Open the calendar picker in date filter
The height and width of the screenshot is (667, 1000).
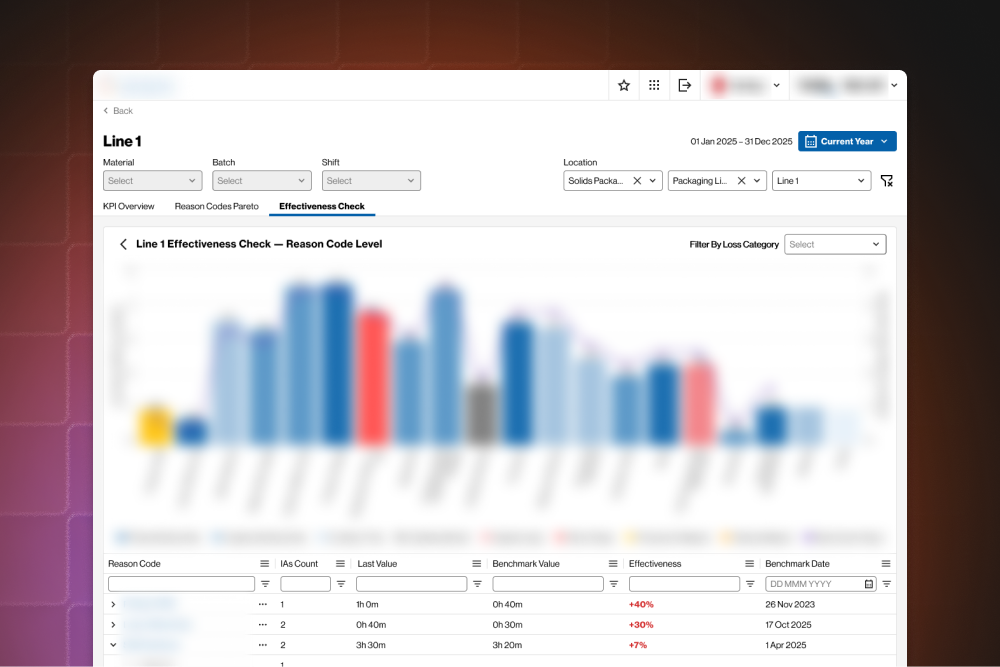coord(869,584)
